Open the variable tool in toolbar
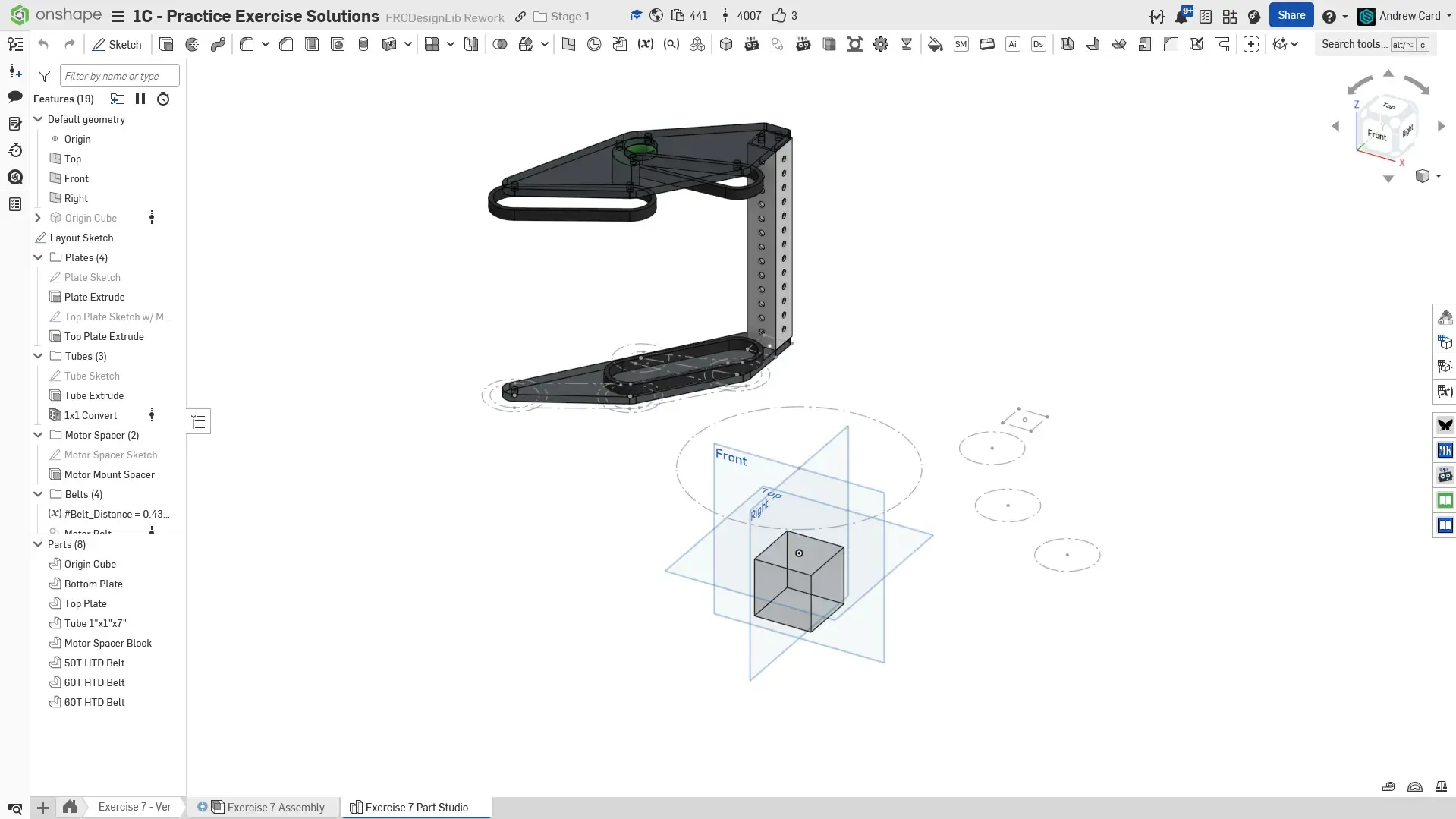1456x819 pixels. pos(645,45)
